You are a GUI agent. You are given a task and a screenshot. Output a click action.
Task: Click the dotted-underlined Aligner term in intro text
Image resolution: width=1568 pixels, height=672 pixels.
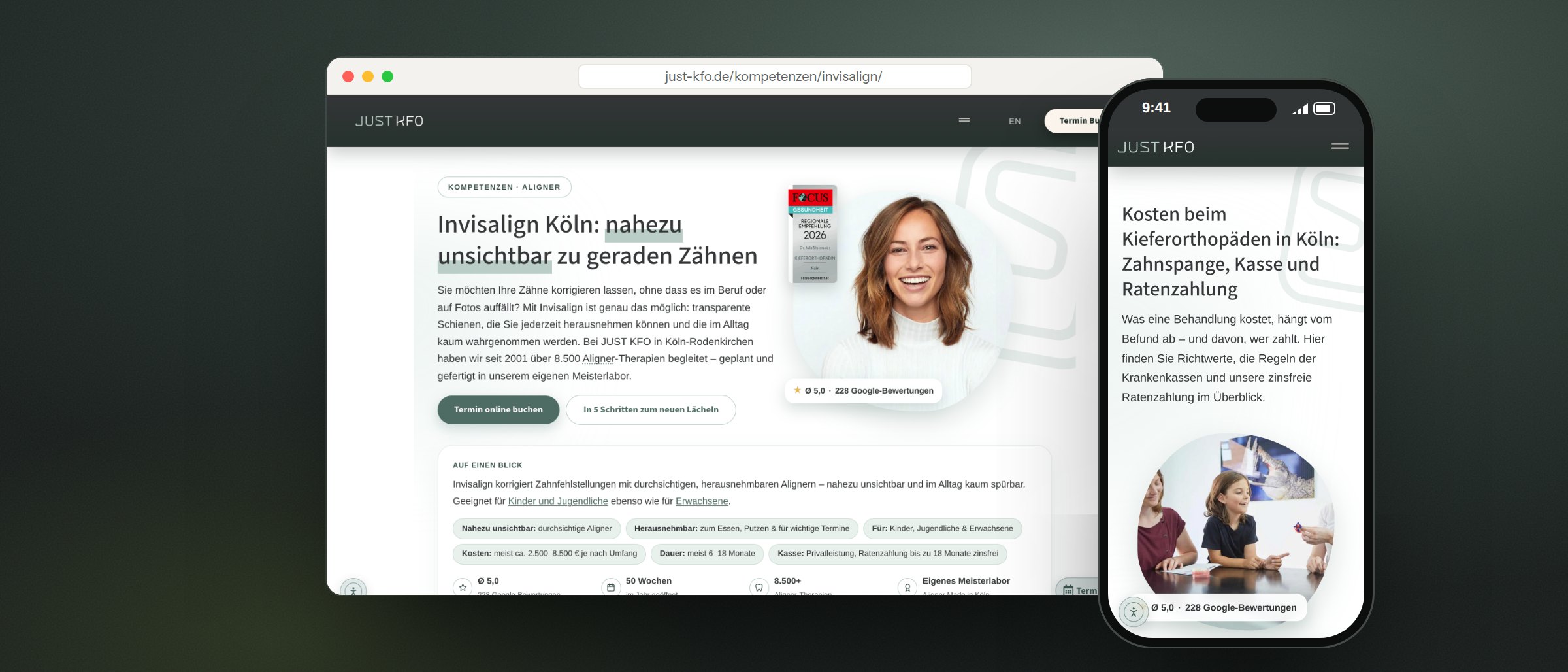click(598, 359)
